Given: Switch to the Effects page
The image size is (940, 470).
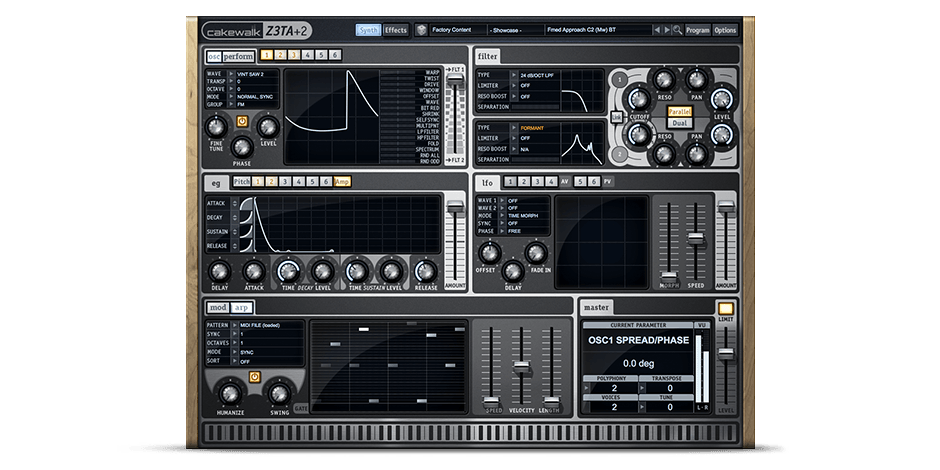Looking at the screenshot, I should [x=396, y=30].
